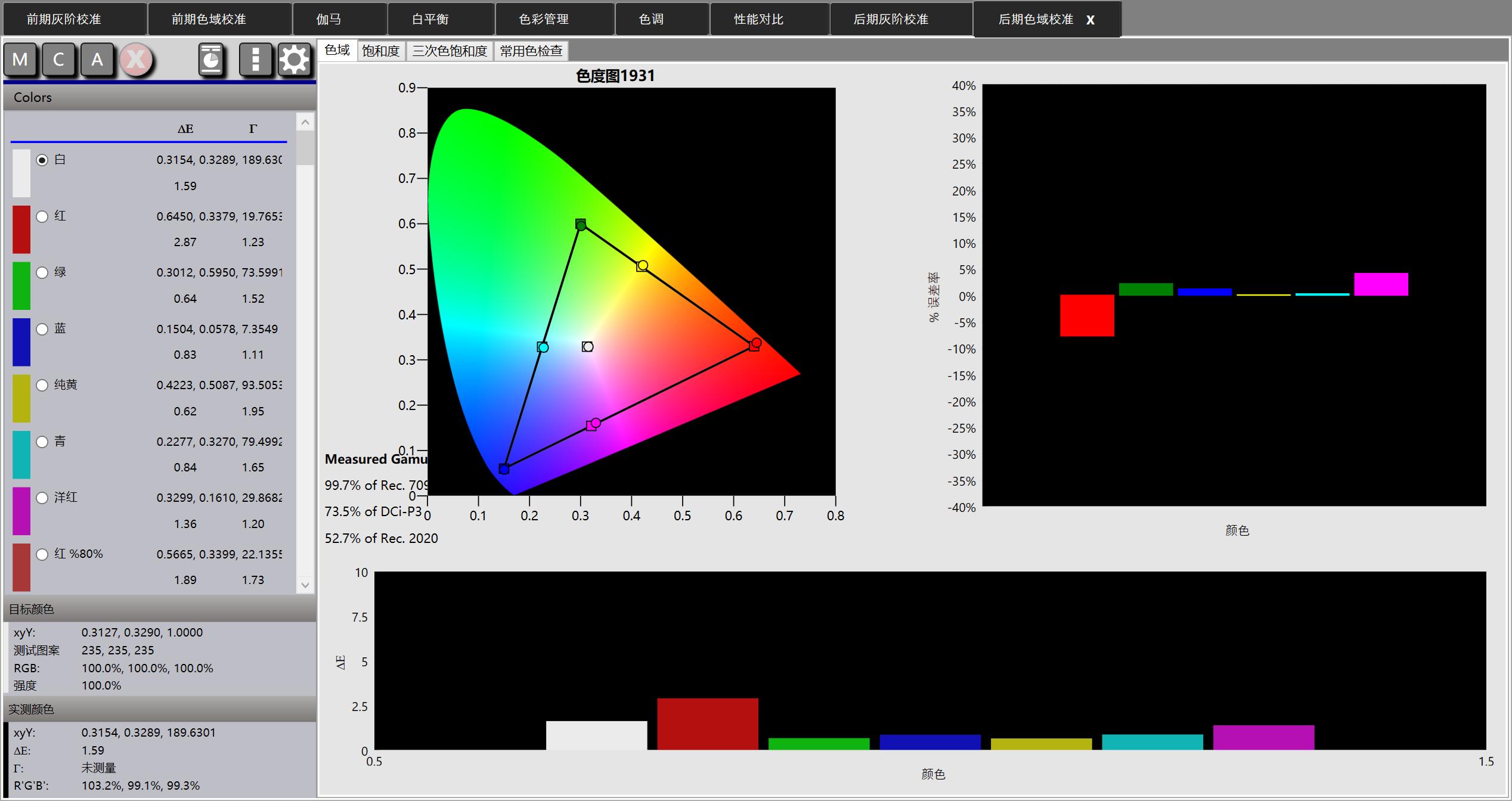The width and height of the screenshot is (1512, 801).
Task: Select the 洋红 color radio button
Action: [x=42, y=498]
